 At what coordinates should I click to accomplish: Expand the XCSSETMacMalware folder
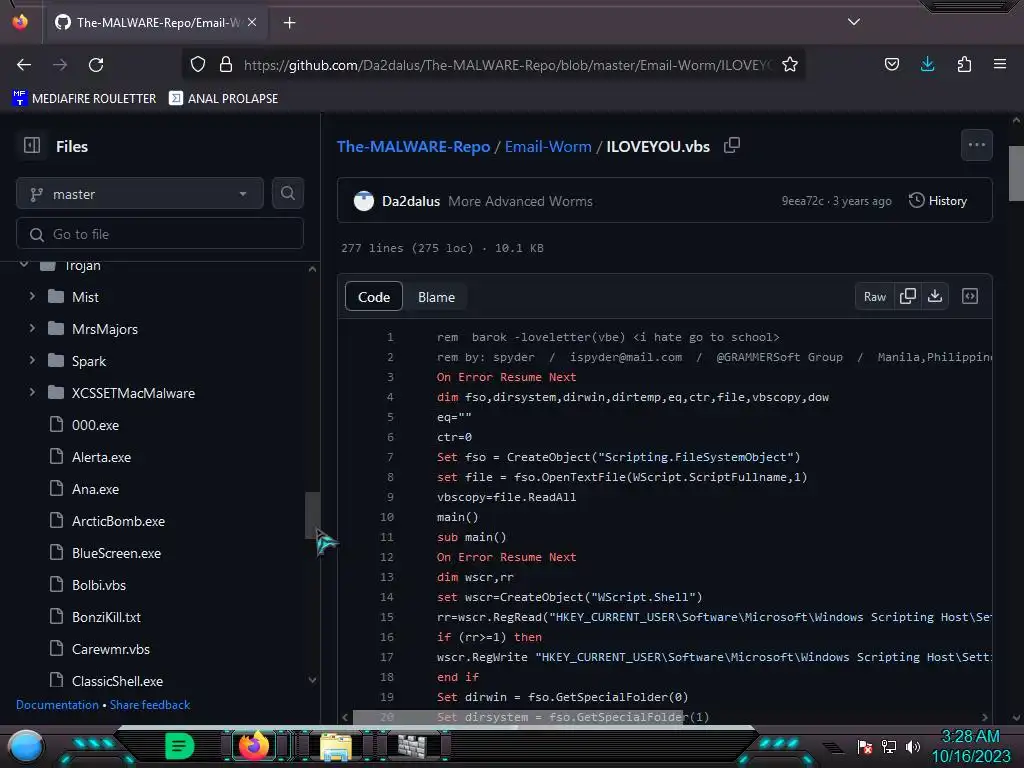point(31,392)
